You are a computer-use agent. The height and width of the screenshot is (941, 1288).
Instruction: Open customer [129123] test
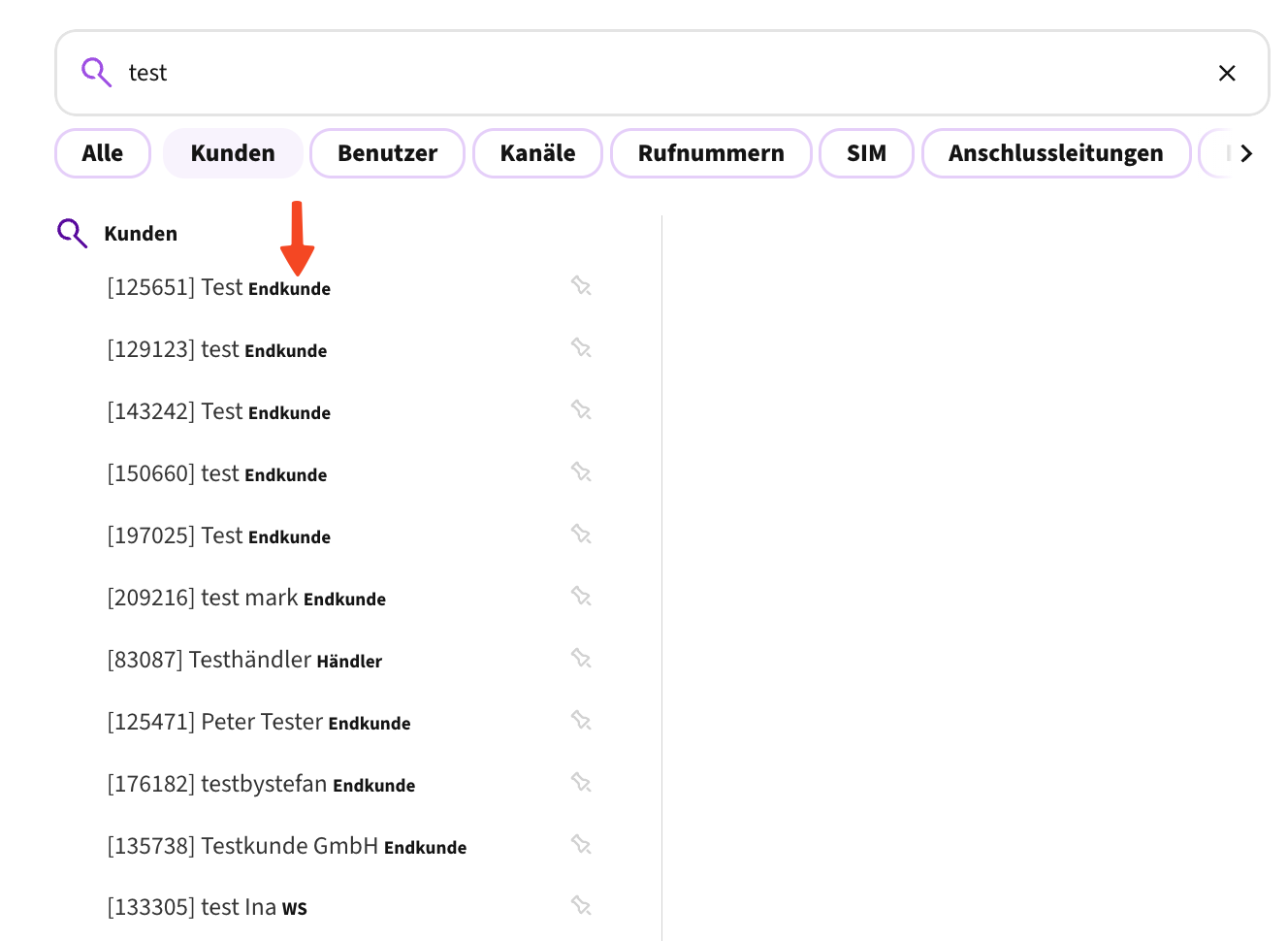[x=216, y=349]
